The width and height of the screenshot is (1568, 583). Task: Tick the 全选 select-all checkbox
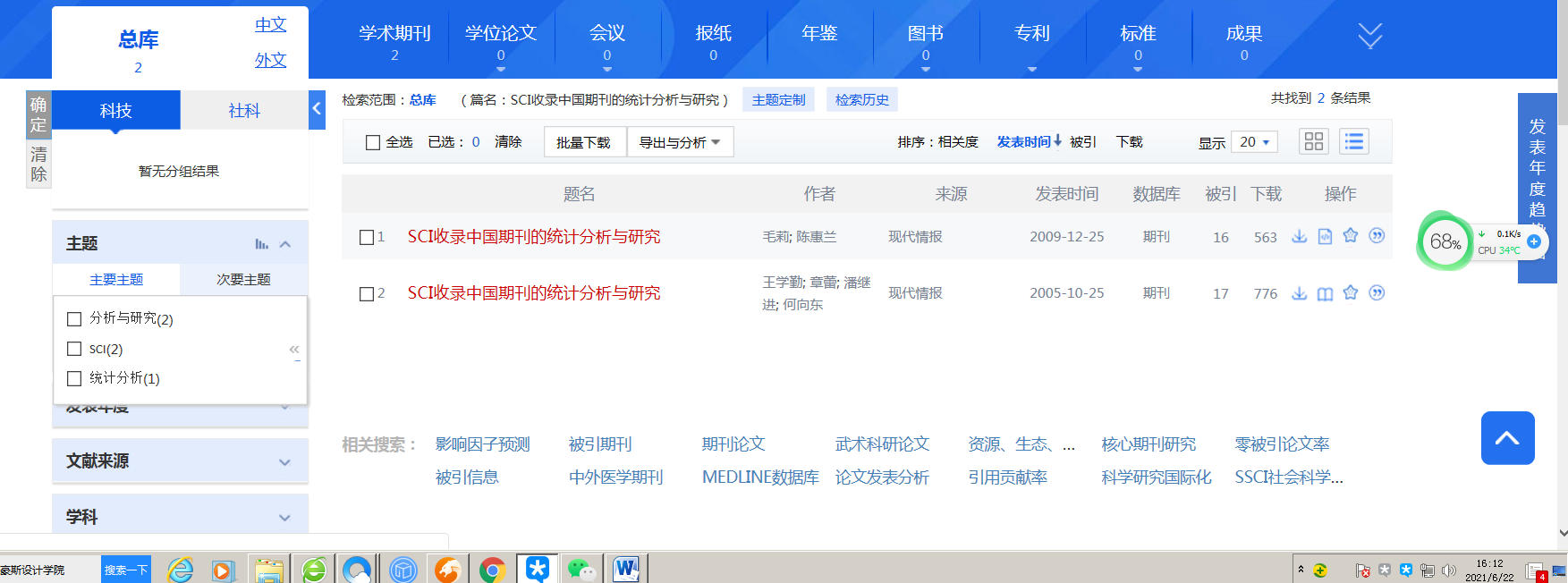pos(373,142)
